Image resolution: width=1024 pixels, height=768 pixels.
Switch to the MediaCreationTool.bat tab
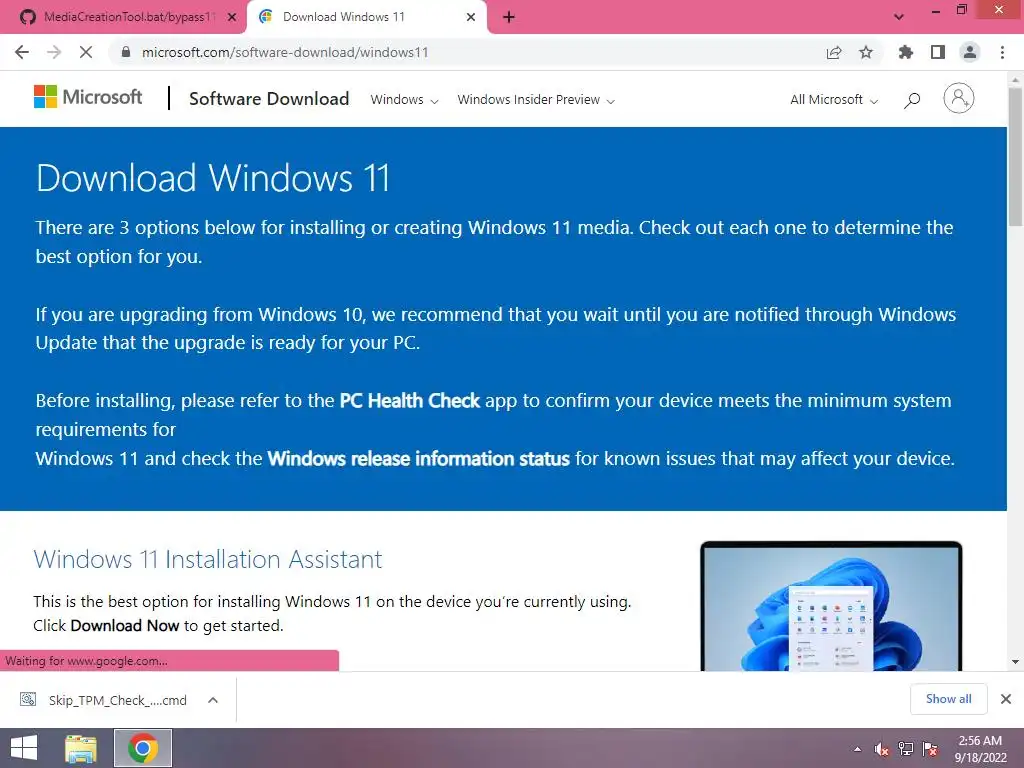coord(123,17)
